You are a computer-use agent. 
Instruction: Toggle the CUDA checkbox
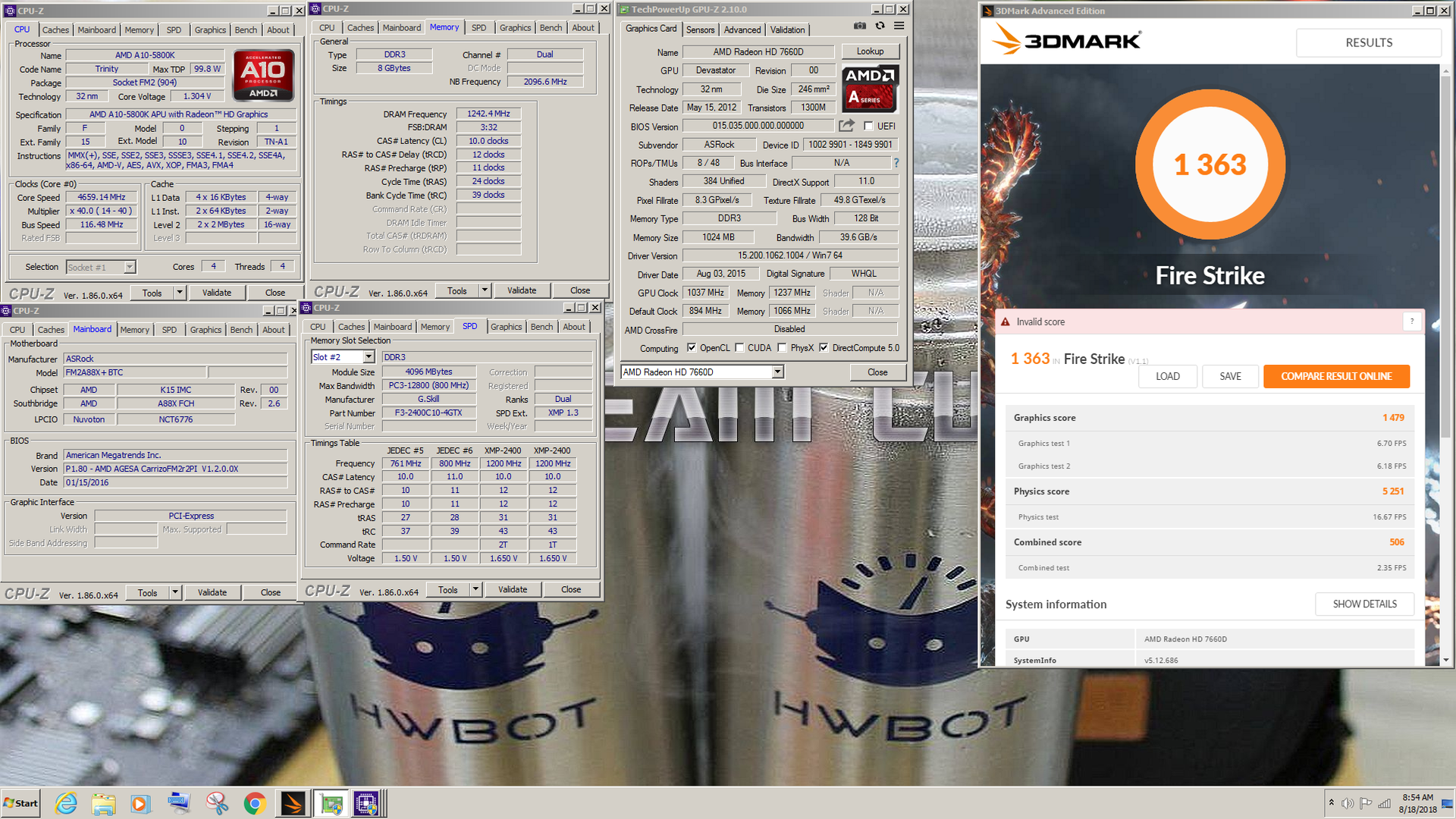click(x=739, y=348)
